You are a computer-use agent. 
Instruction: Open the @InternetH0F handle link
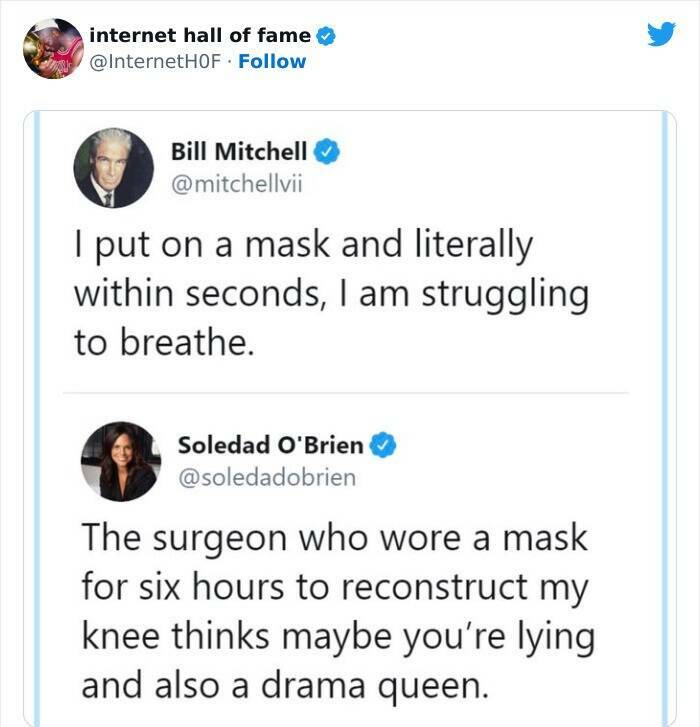155,61
